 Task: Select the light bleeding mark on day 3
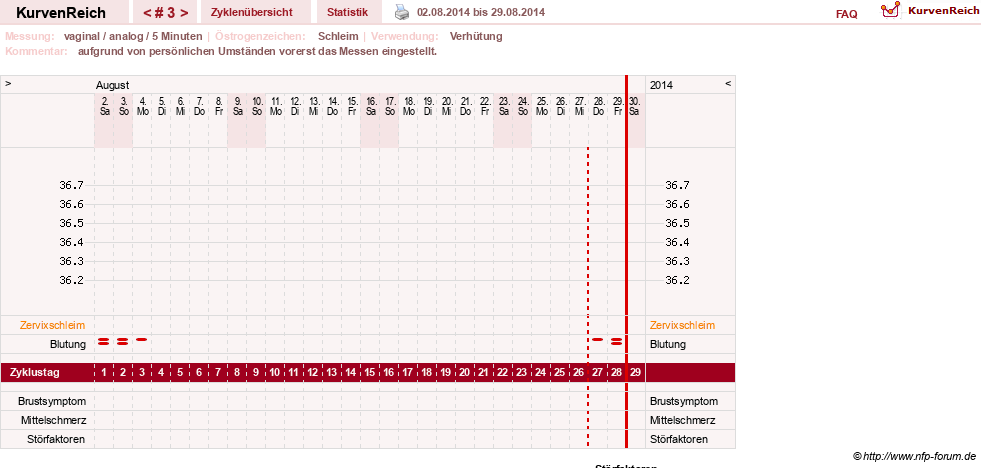(141, 339)
